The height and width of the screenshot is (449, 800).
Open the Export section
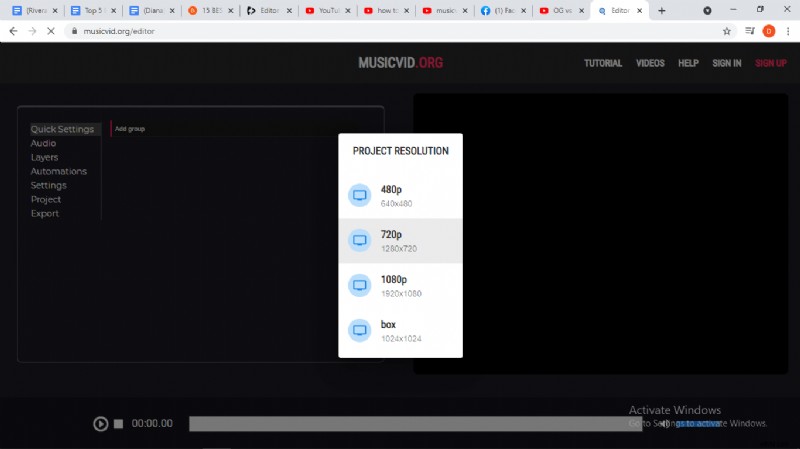[x=45, y=213]
